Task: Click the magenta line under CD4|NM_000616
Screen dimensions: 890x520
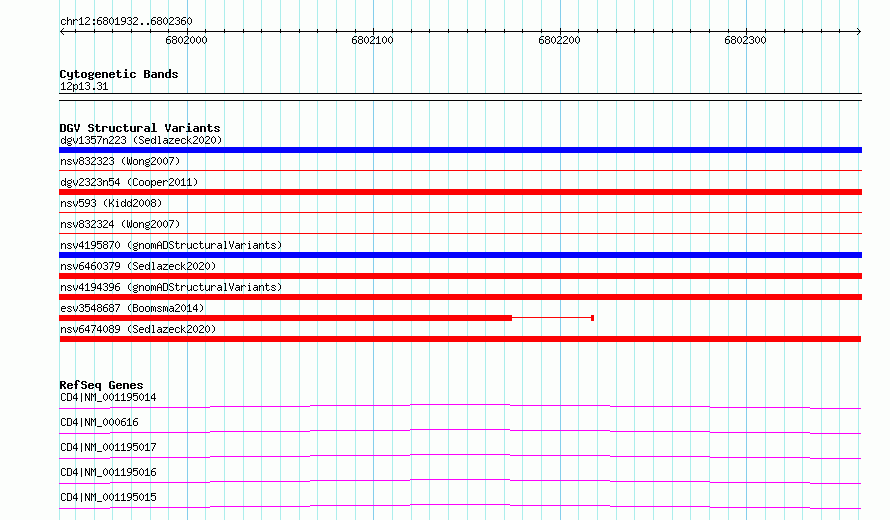Action: pos(460,431)
